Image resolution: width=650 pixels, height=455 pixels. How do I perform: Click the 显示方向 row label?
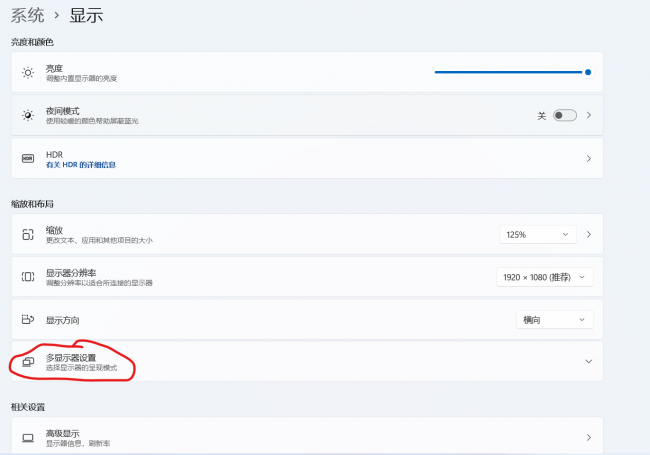pyautogui.click(x=63, y=320)
